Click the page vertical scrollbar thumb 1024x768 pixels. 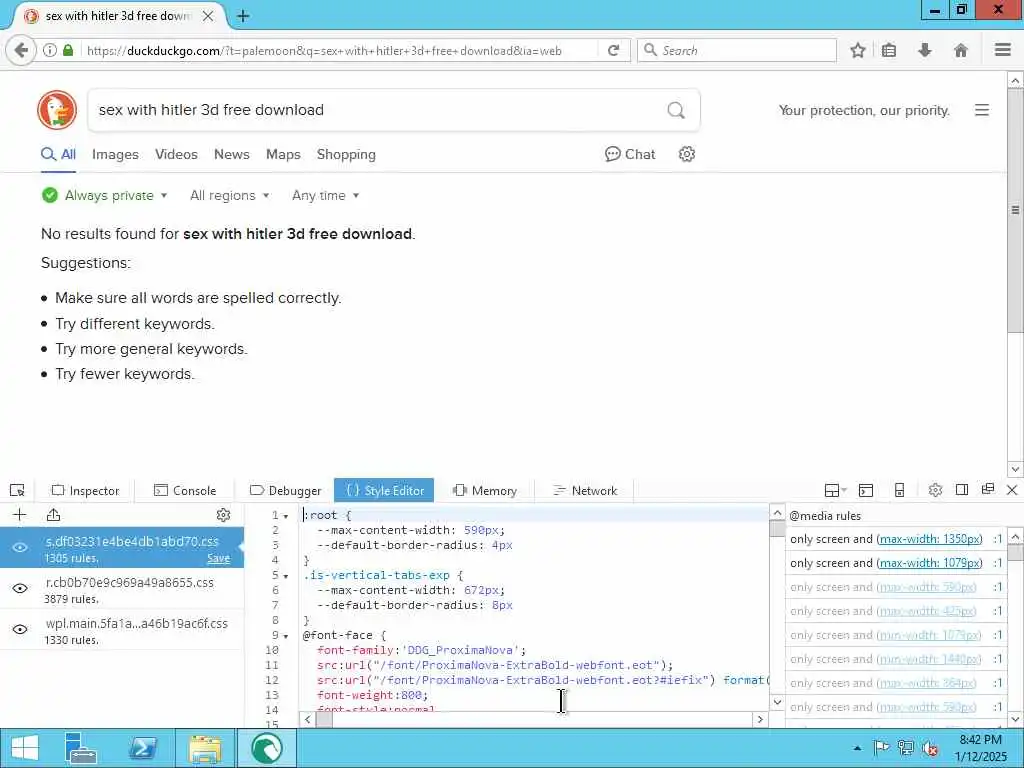click(1015, 211)
